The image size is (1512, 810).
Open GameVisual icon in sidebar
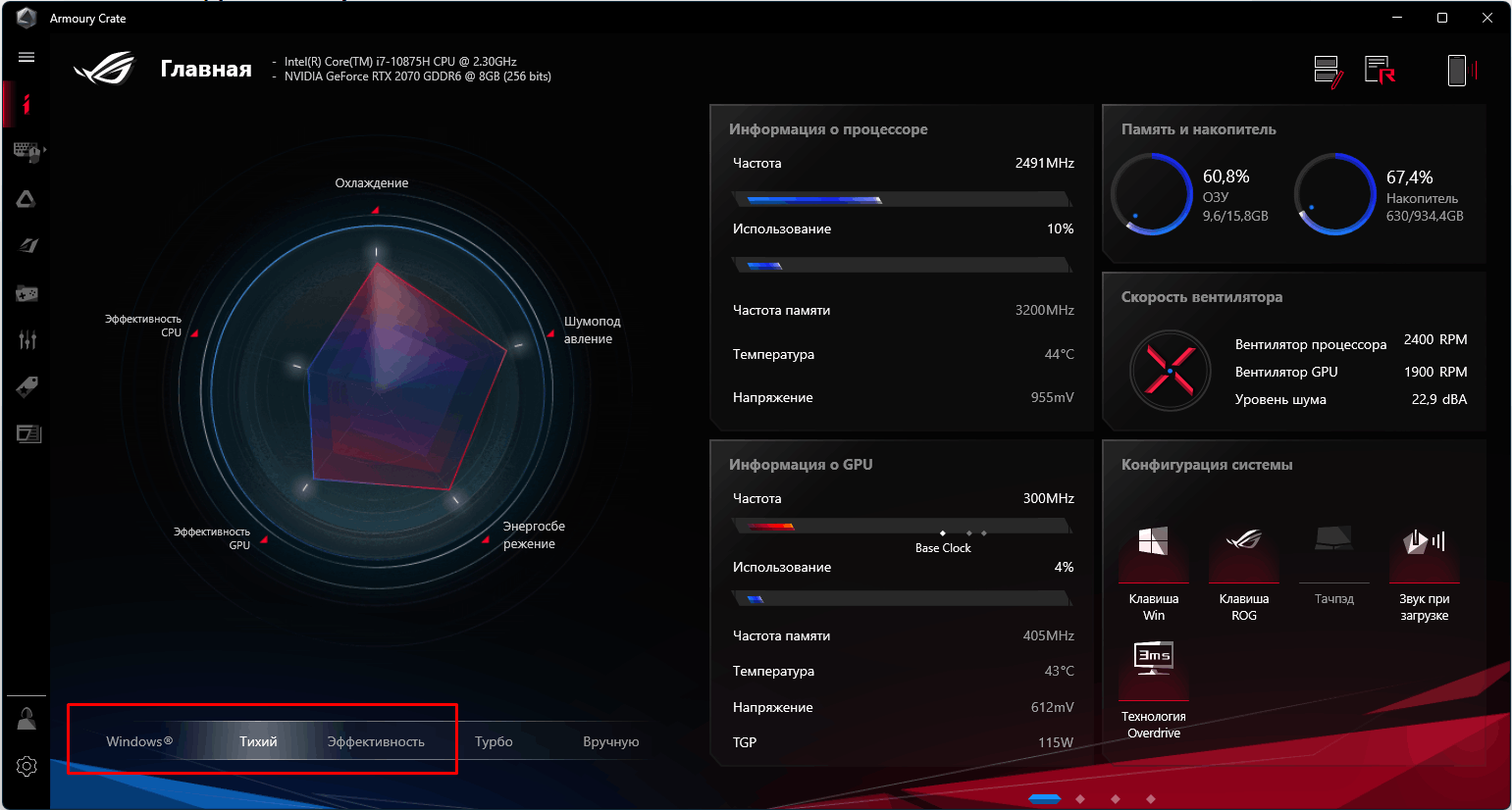tap(26, 245)
